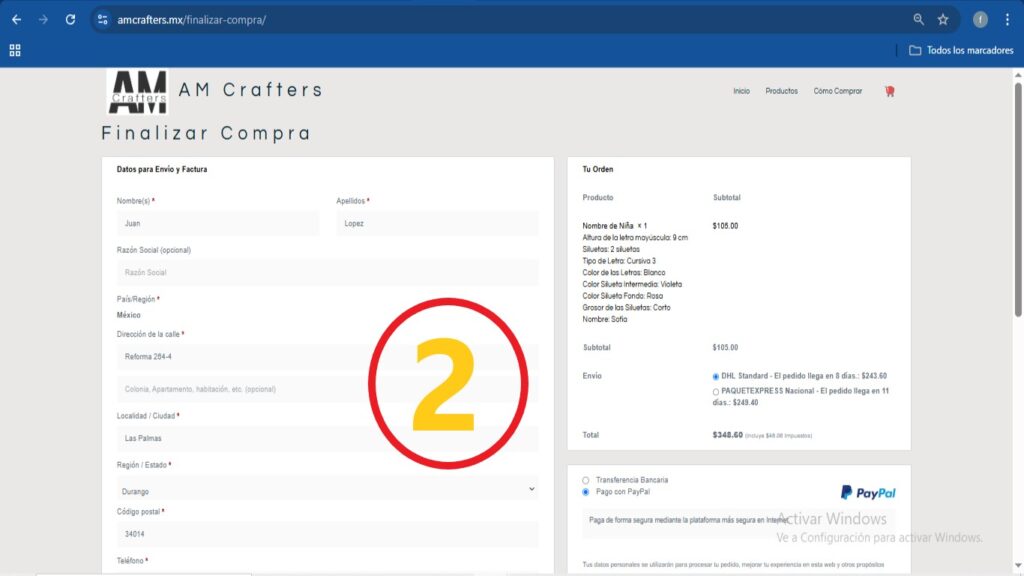The image size is (1024, 576).
Task: Go to Inicio menu item
Action: tap(741, 91)
